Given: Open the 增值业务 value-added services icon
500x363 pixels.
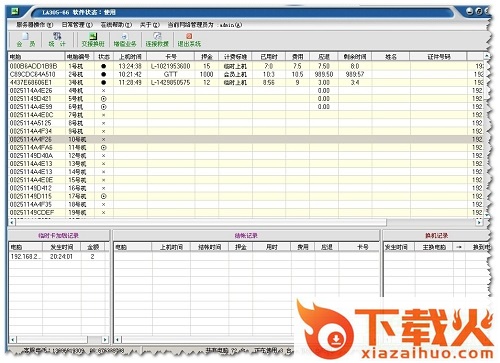Looking at the screenshot, I should [125, 40].
